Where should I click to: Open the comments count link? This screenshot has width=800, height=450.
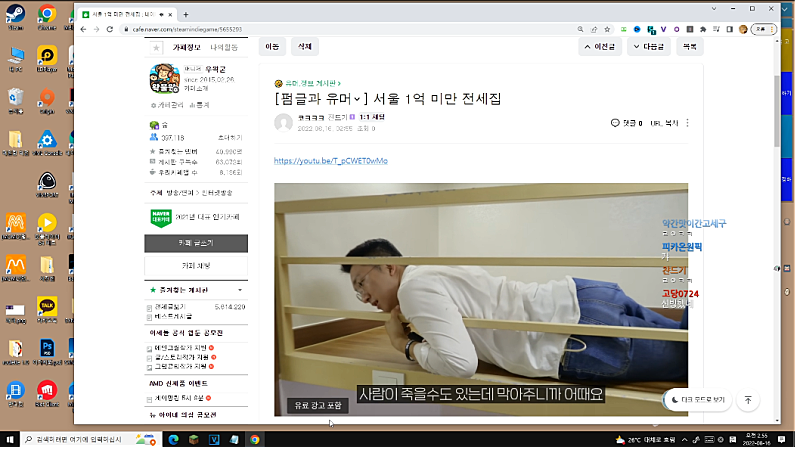pos(627,123)
